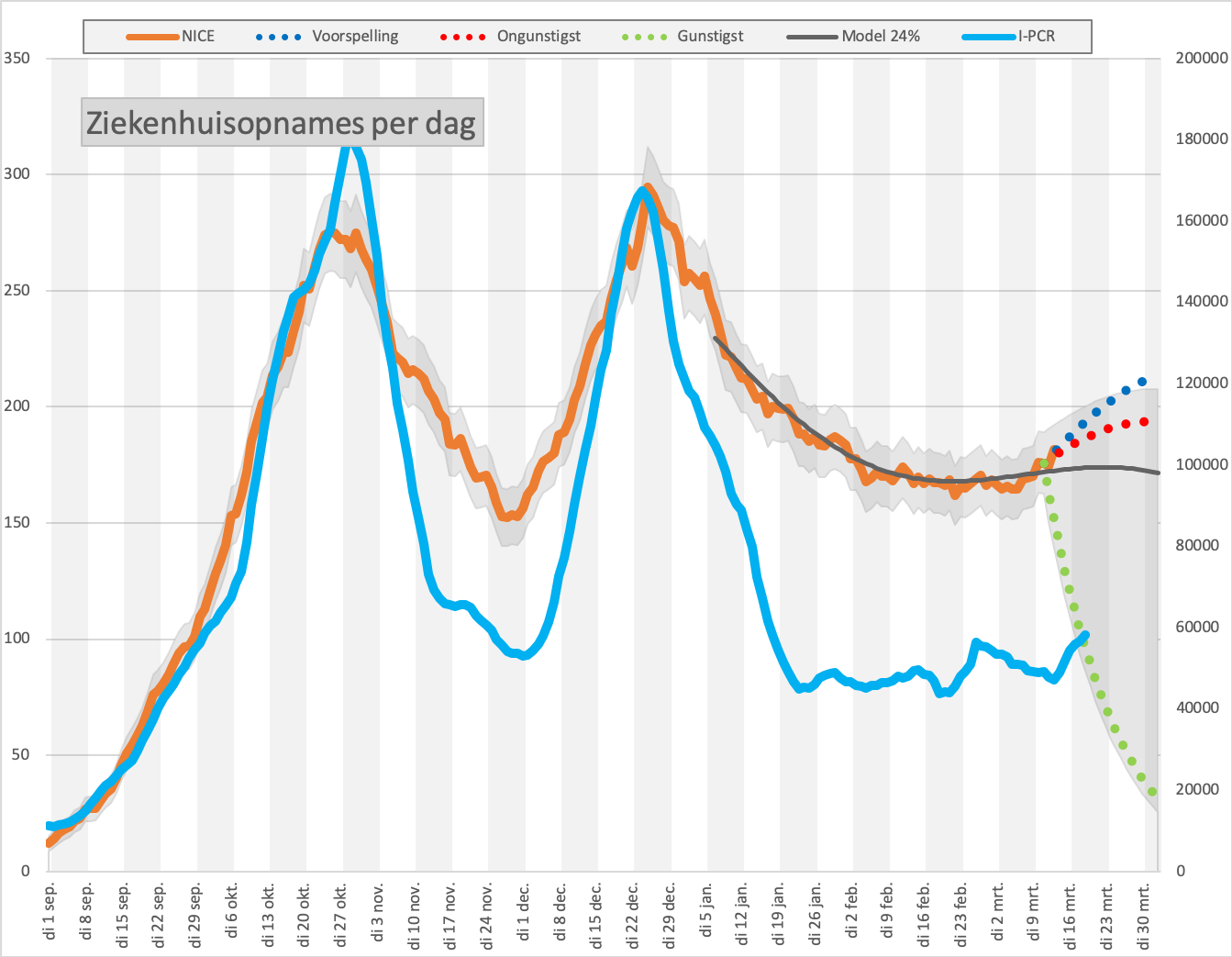Click the Model 24% legend label
The height and width of the screenshot is (957, 1232).
881,37
